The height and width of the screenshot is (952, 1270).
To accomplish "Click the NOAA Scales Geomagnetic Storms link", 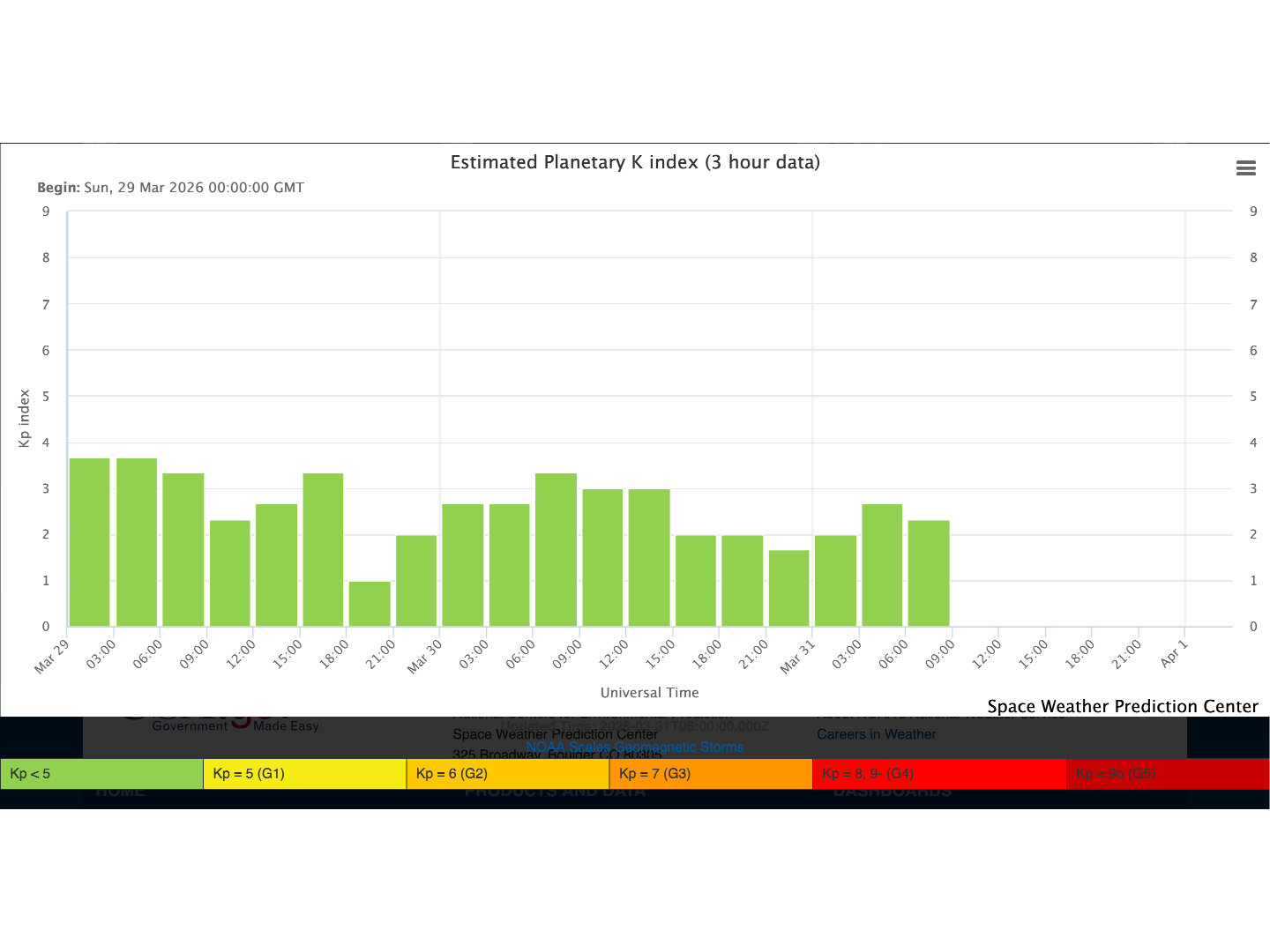I will [634, 747].
